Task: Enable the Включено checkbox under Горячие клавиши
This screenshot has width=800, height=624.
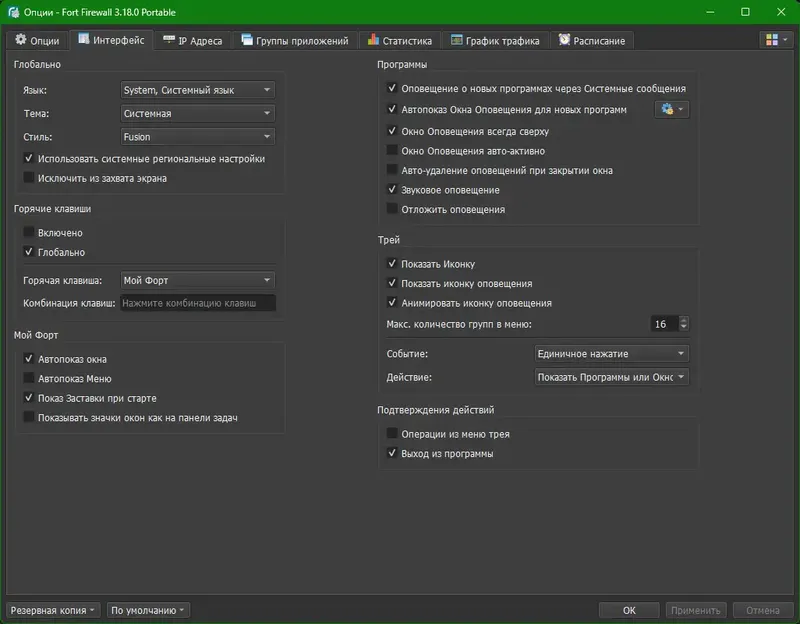Action: click(25, 232)
